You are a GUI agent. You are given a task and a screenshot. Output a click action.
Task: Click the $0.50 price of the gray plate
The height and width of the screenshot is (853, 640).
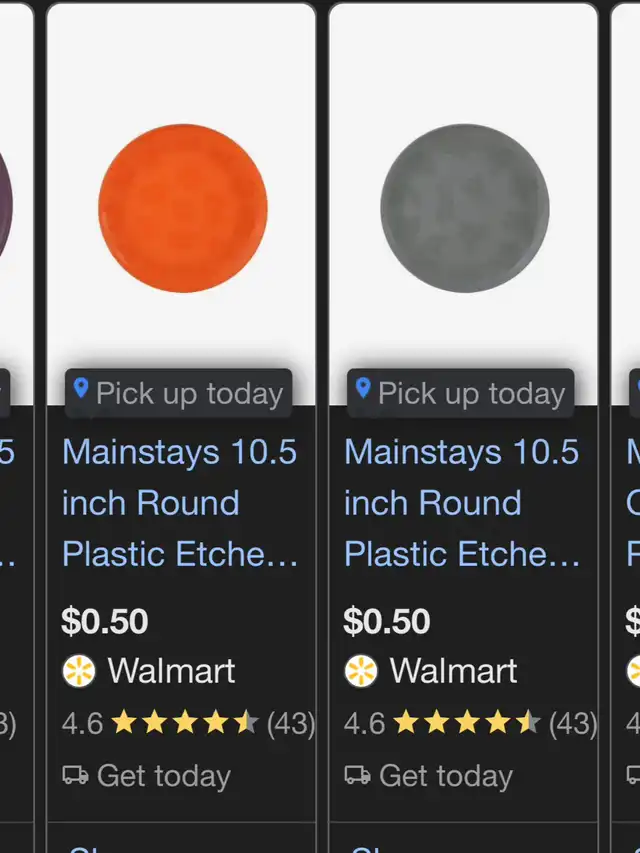[x=387, y=621]
